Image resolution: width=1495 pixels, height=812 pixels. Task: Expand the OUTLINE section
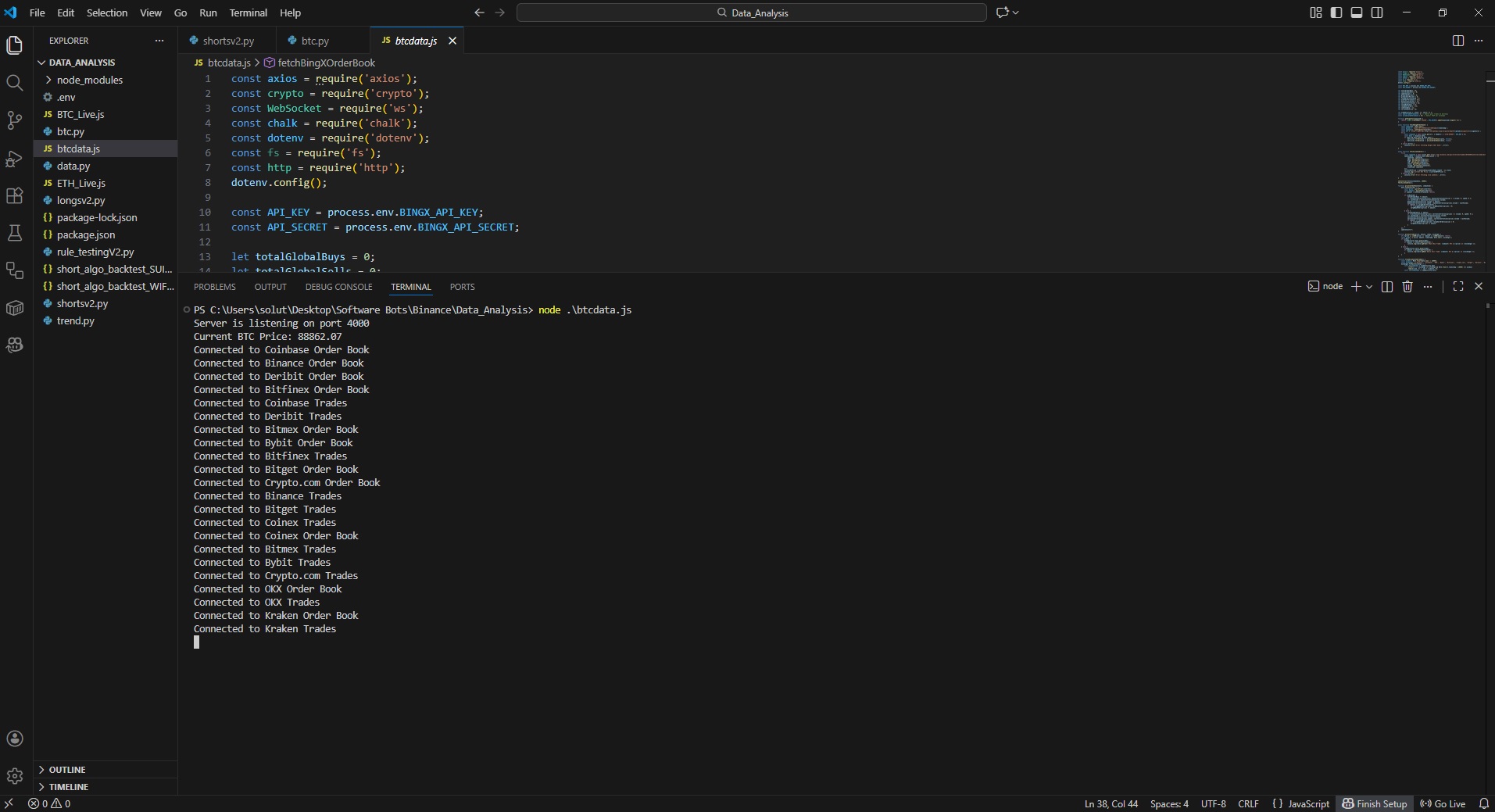click(67, 770)
